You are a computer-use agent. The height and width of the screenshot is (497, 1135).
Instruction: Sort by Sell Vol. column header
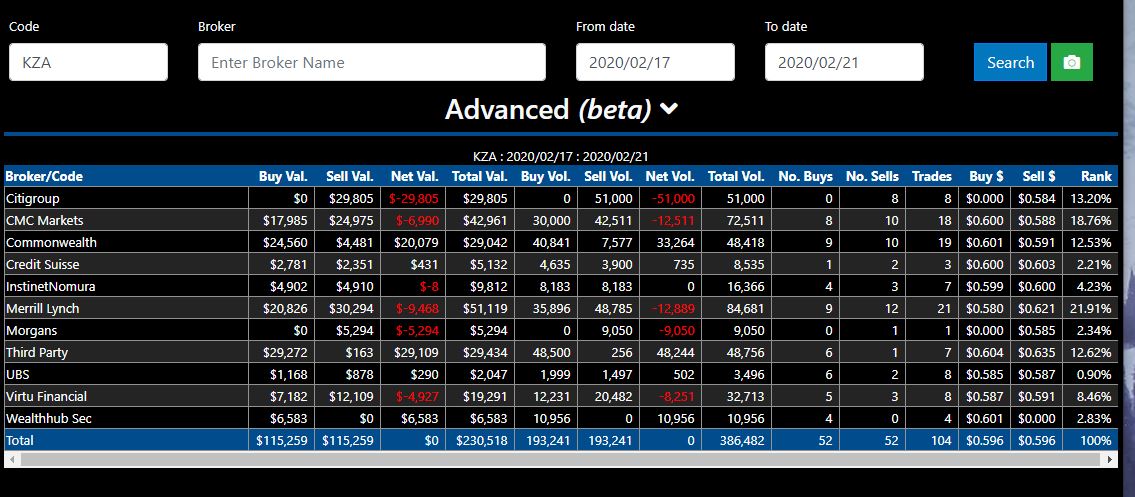(608, 176)
